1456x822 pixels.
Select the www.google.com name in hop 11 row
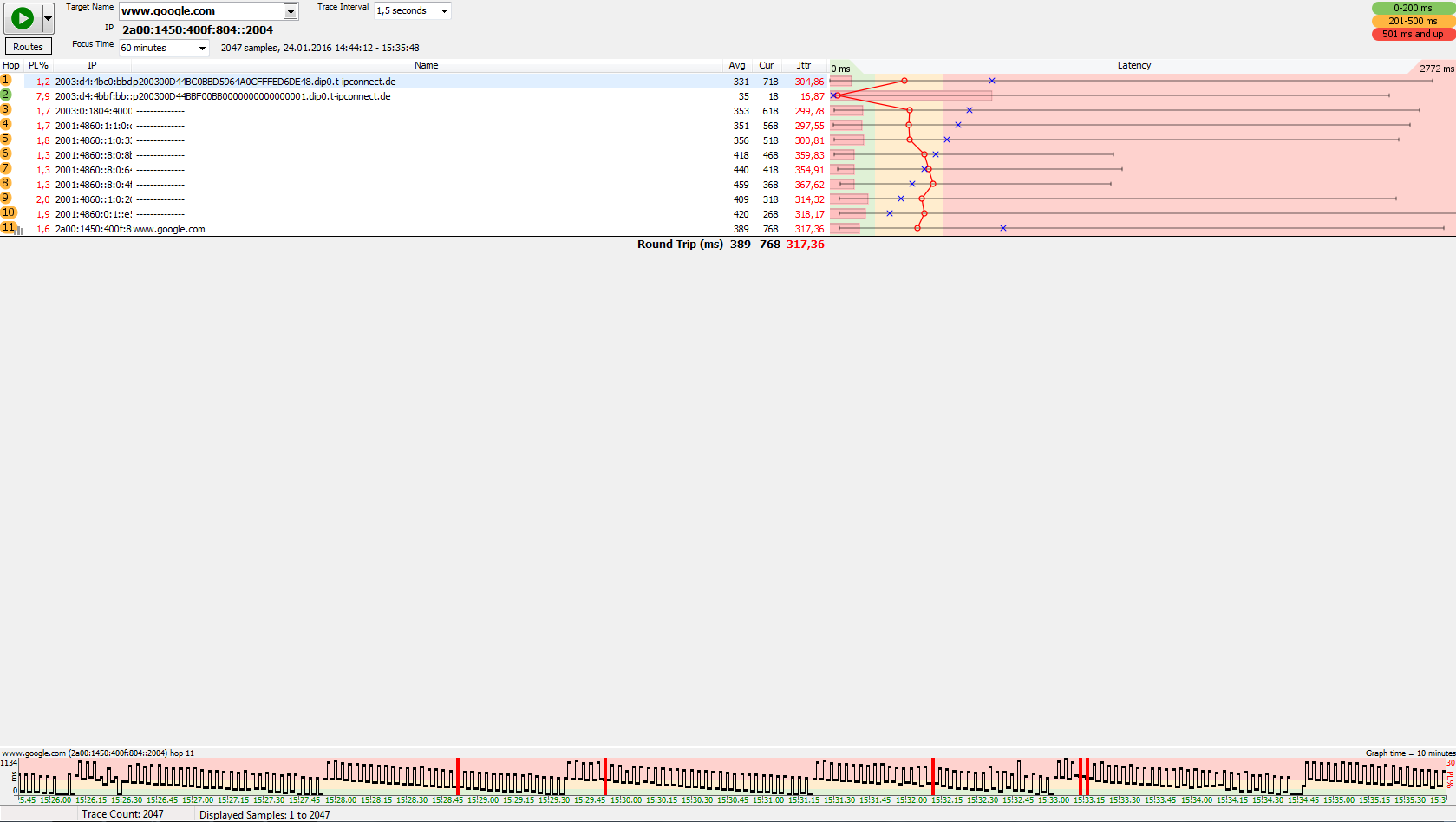click(x=169, y=230)
